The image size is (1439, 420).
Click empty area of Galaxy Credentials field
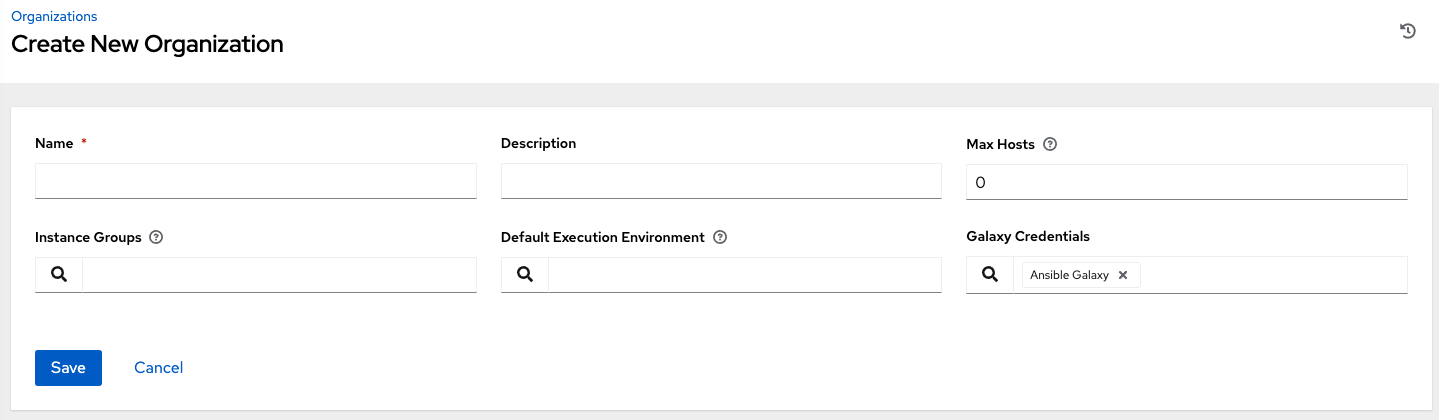coord(1272,275)
